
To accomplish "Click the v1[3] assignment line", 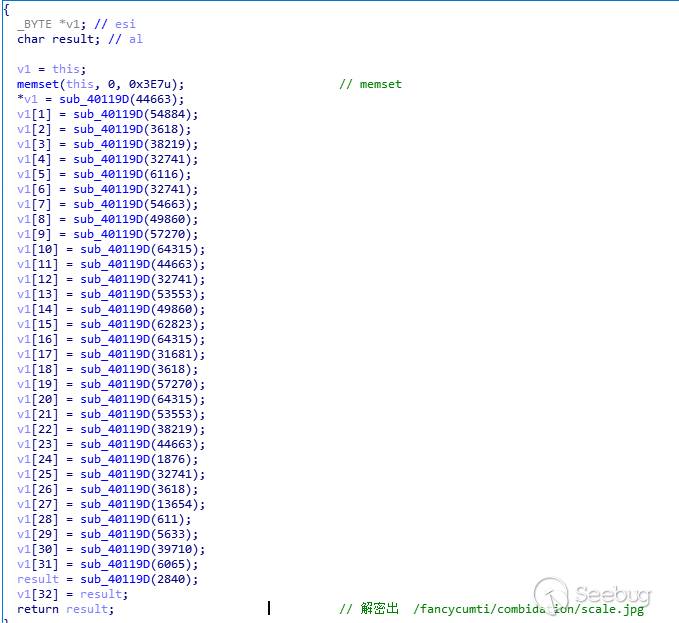I will (x=107, y=144).
